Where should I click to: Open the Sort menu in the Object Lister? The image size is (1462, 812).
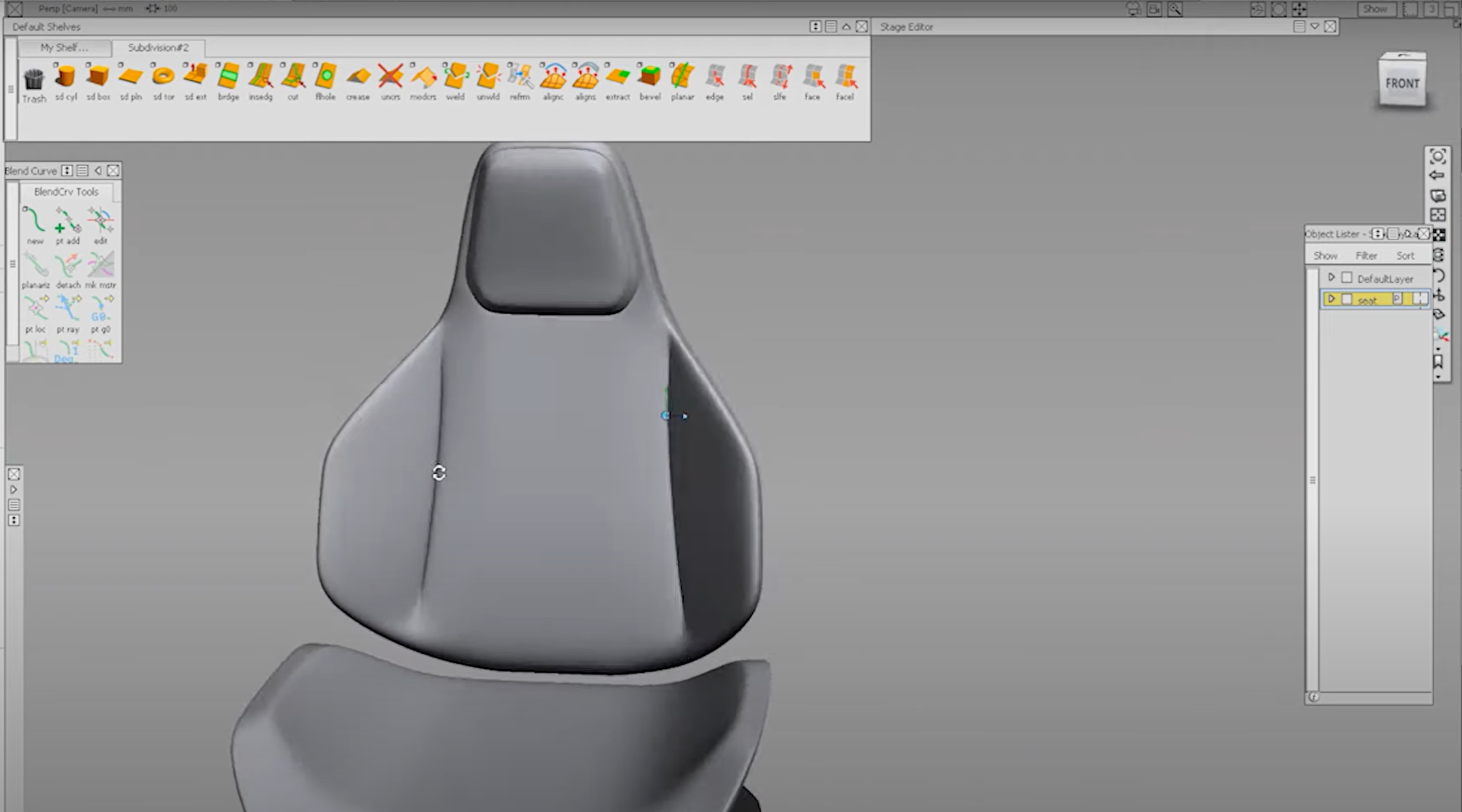[x=1405, y=256]
